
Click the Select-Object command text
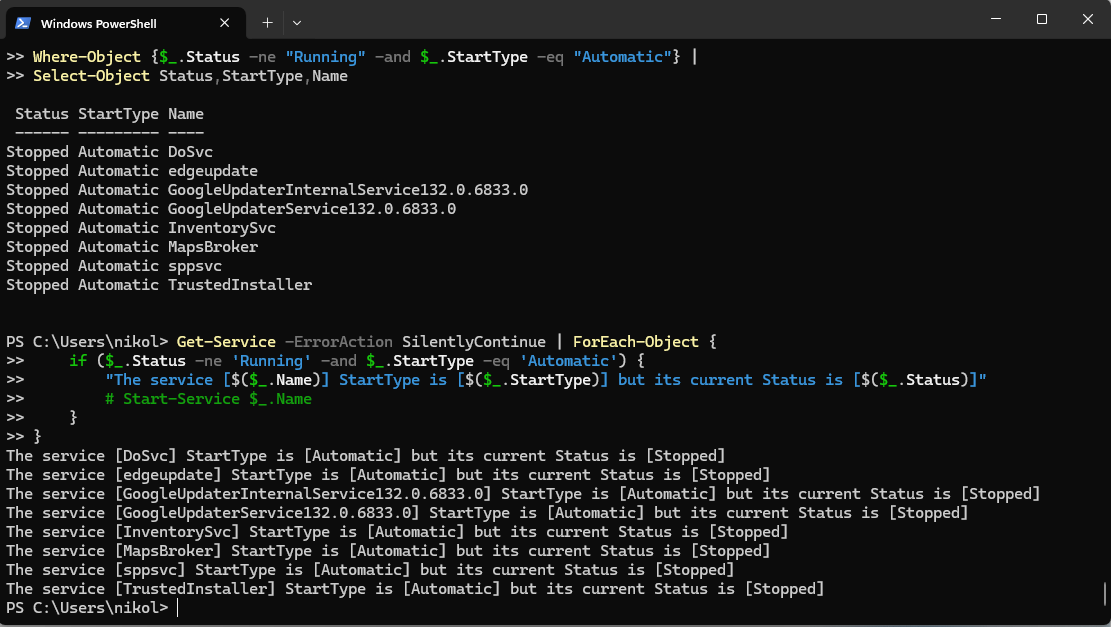pyautogui.click(x=91, y=76)
